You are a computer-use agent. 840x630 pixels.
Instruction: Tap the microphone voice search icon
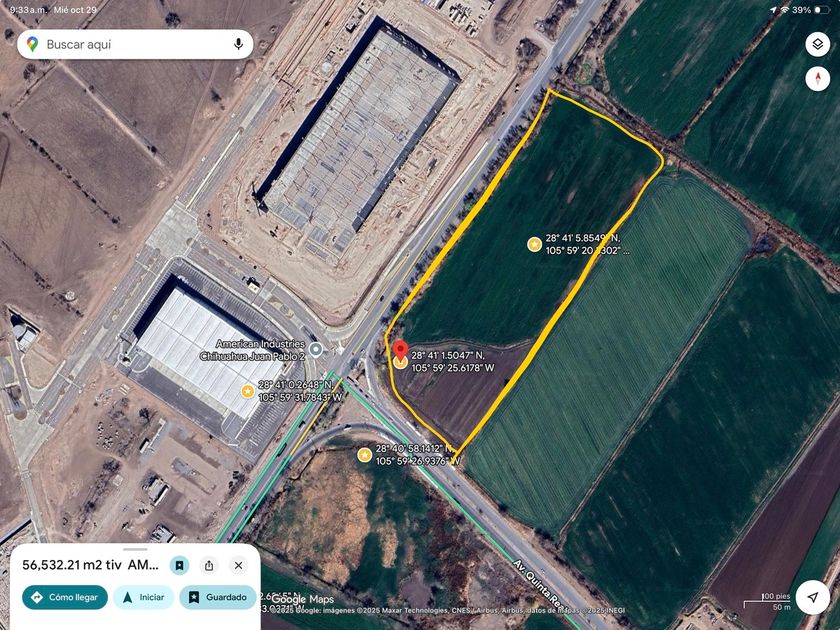click(x=238, y=44)
